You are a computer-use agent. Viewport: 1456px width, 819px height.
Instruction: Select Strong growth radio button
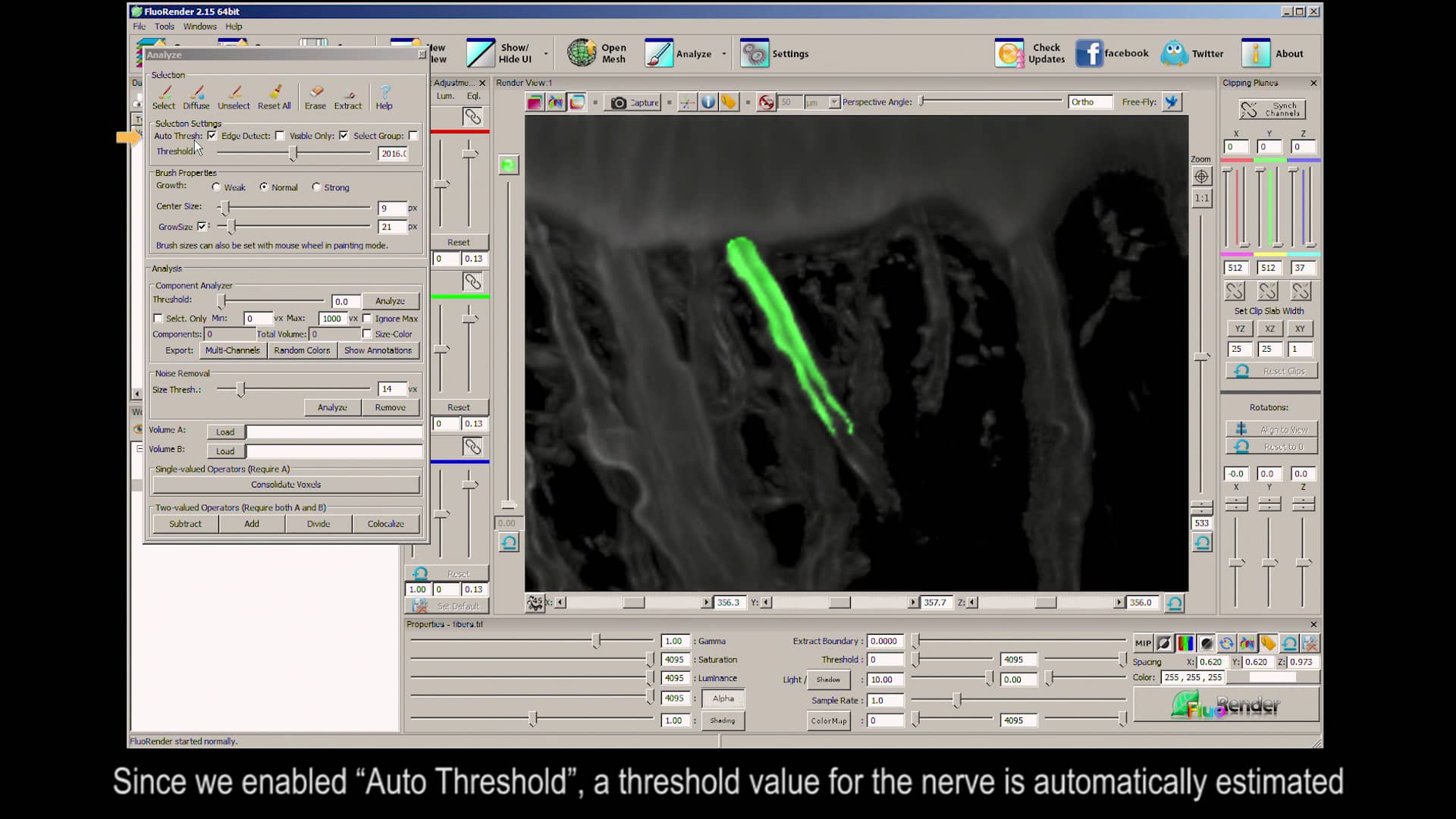click(x=316, y=187)
